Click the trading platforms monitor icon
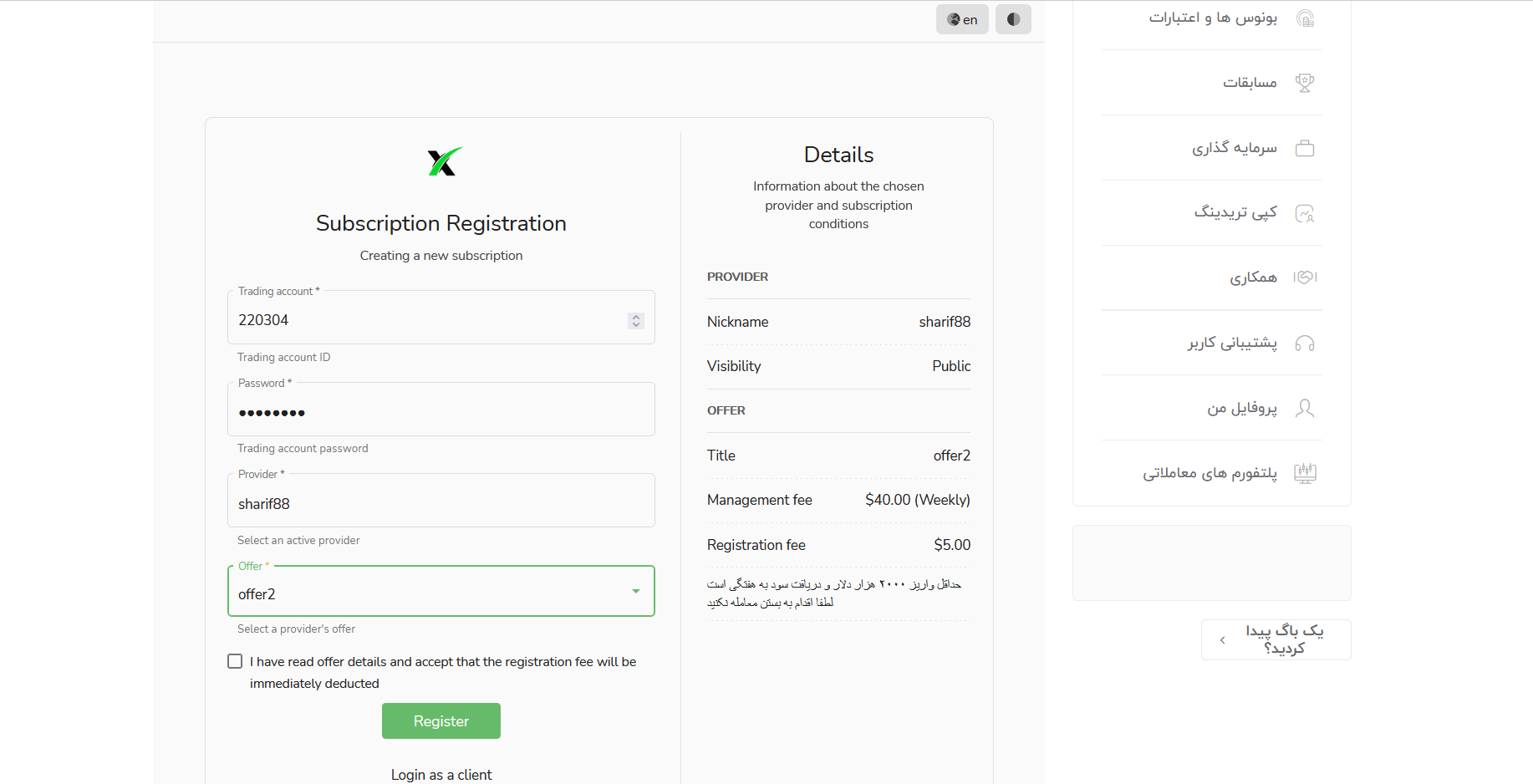Image resolution: width=1533 pixels, height=784 pixels. point(1305,473)
